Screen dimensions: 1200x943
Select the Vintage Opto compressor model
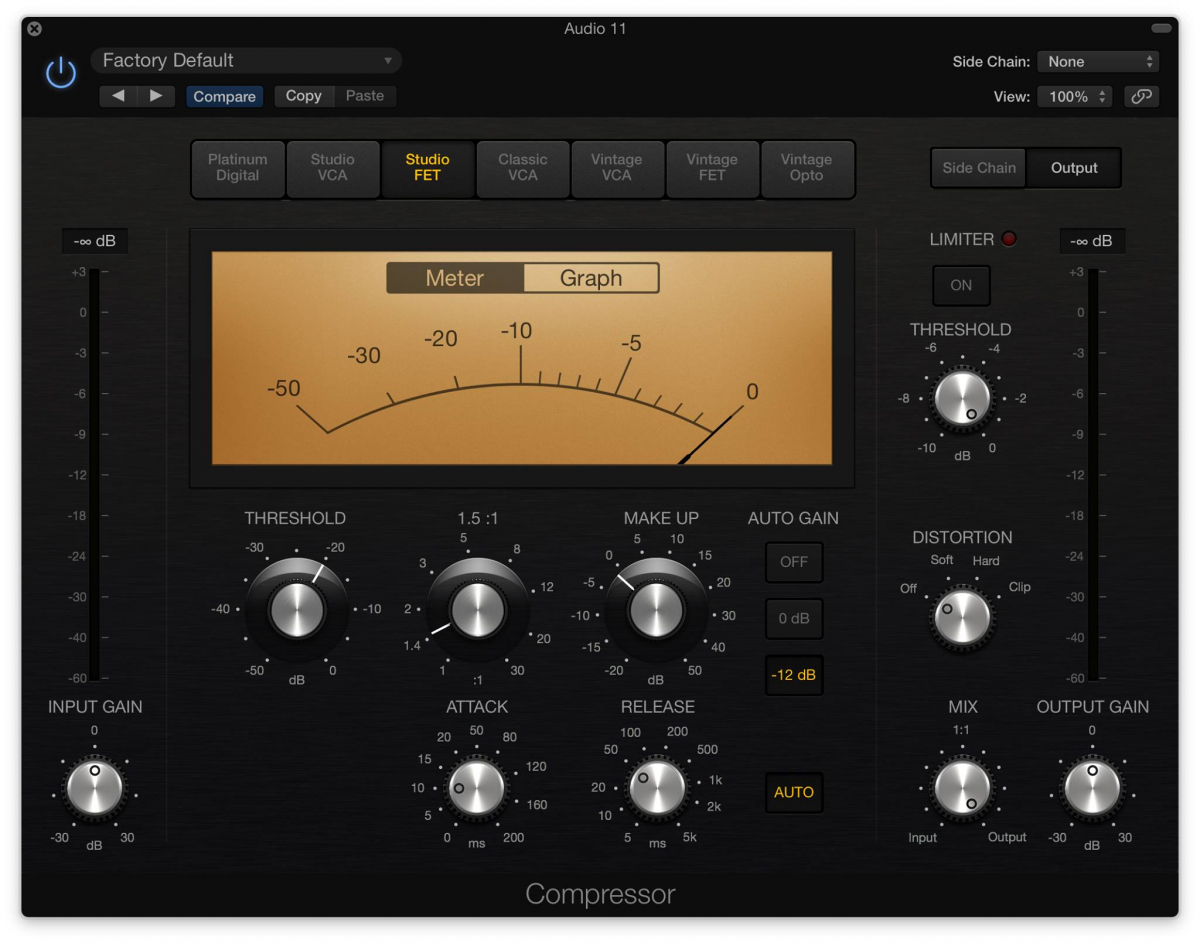pos(806,168)
